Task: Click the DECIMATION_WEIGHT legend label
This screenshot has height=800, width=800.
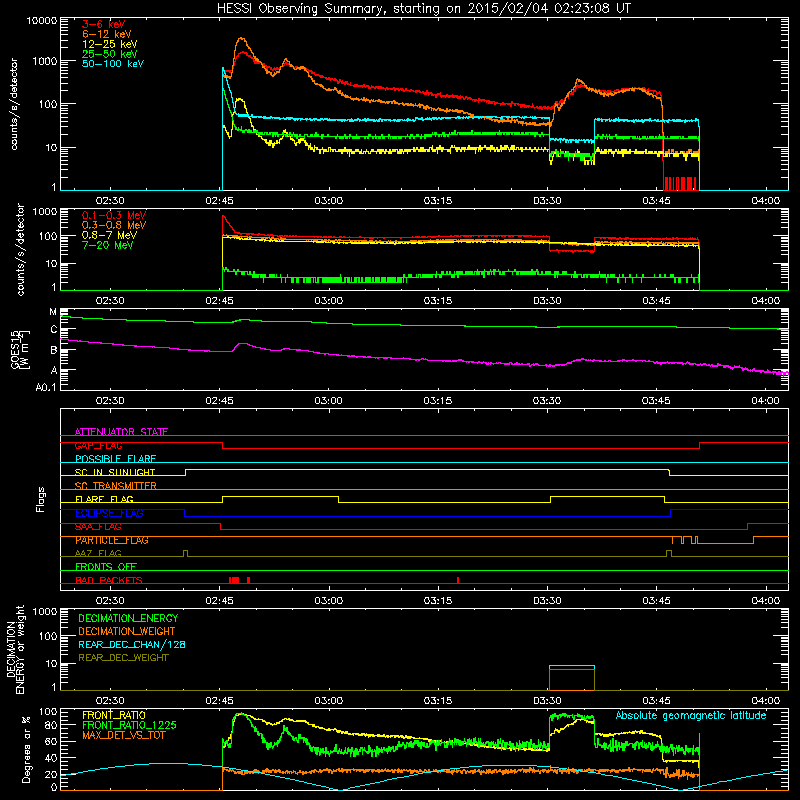Action: pos(127,631)
